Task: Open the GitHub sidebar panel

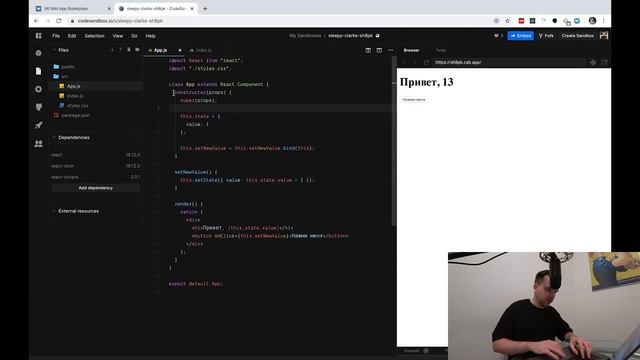Action: pos(38,107)
